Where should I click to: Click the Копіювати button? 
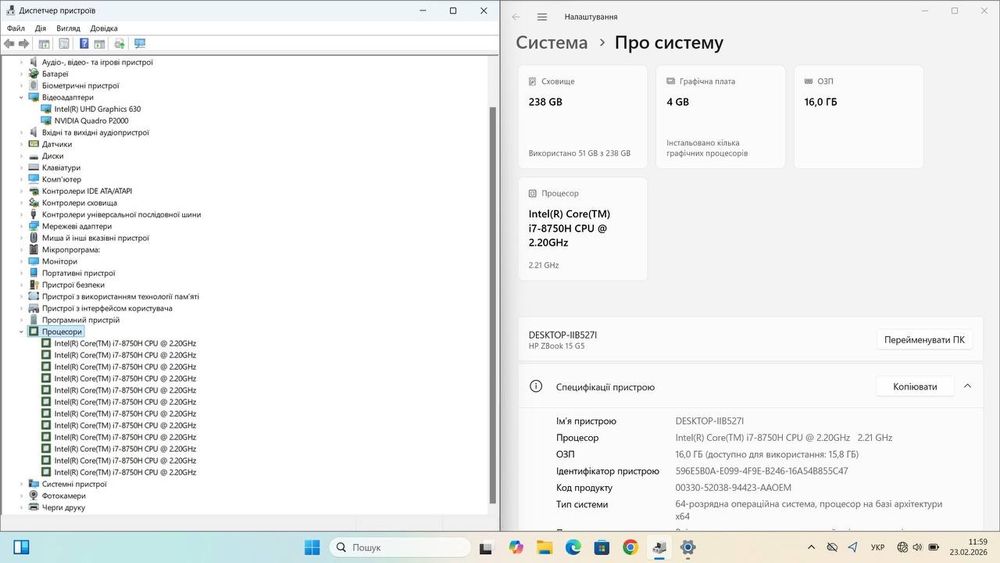pyautogui.click(x=915, y=386)
